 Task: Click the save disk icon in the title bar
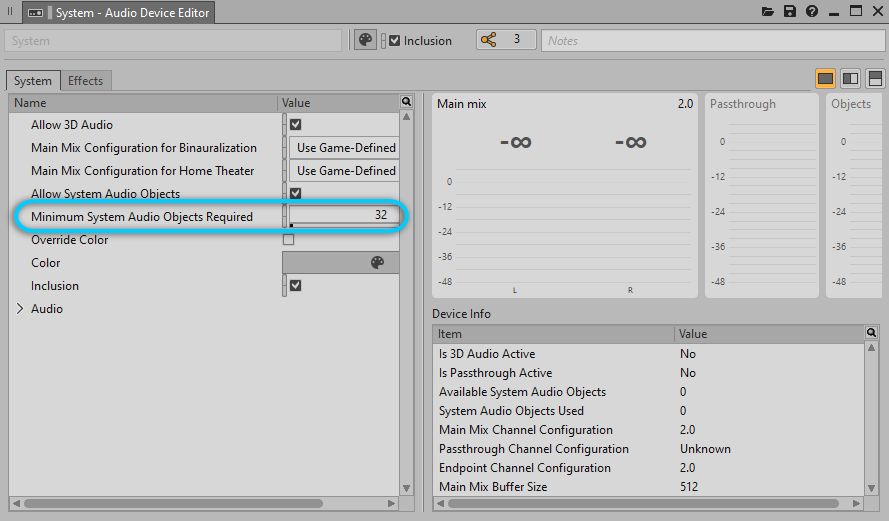pos(790,12)
